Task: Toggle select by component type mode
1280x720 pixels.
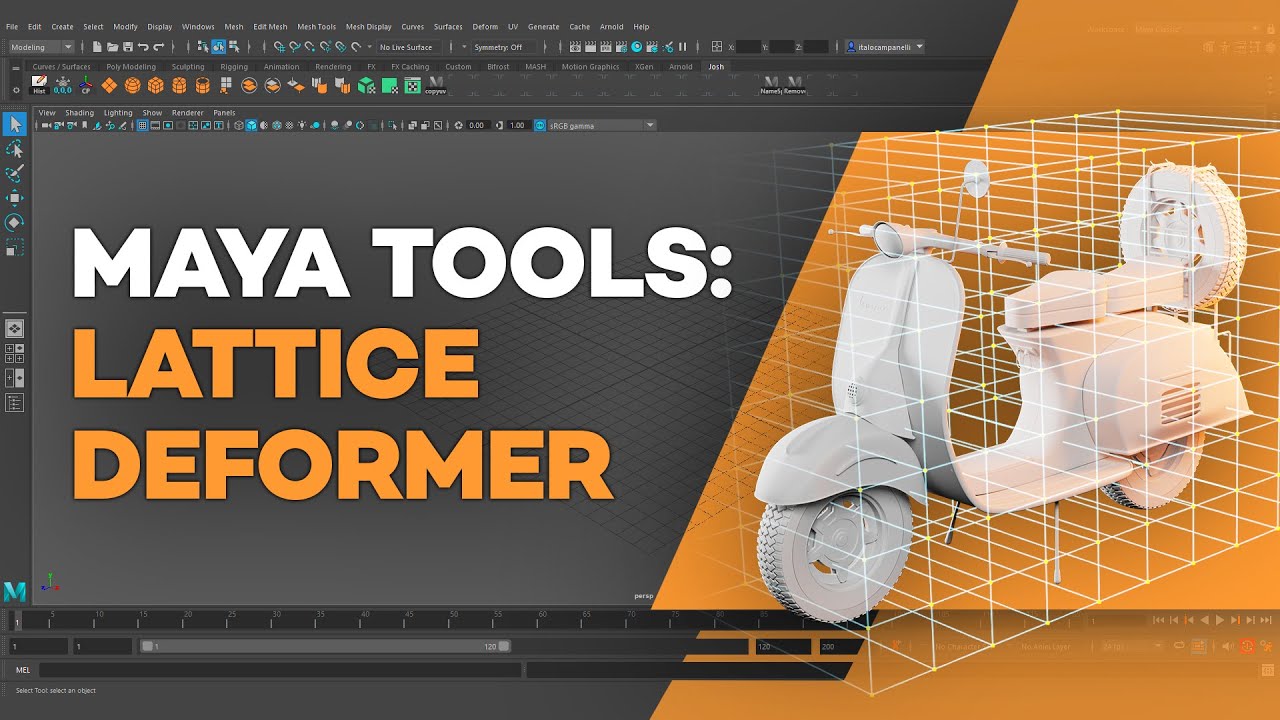Action: pyautogui.click(x=234, y=47)
